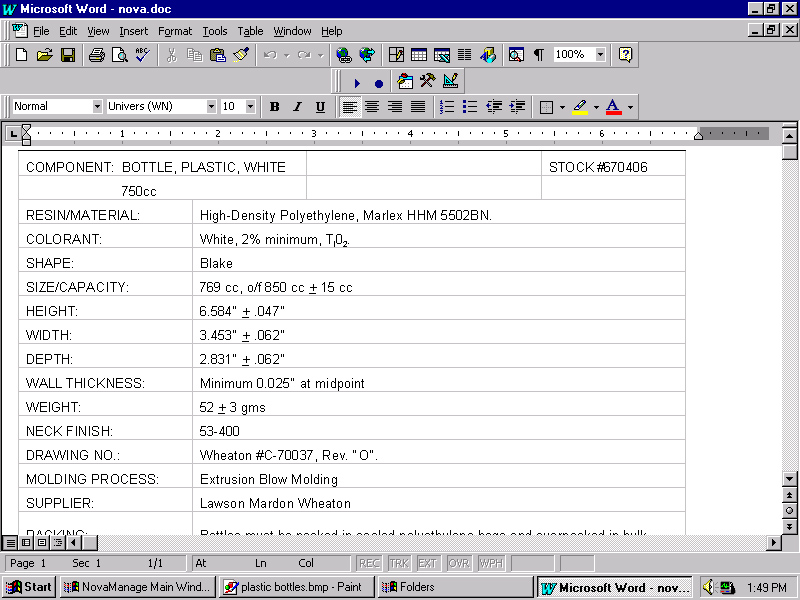The image size is (800, 600).
Task: Click the yellow Highlight color button
Action: [x=580, y=107]
